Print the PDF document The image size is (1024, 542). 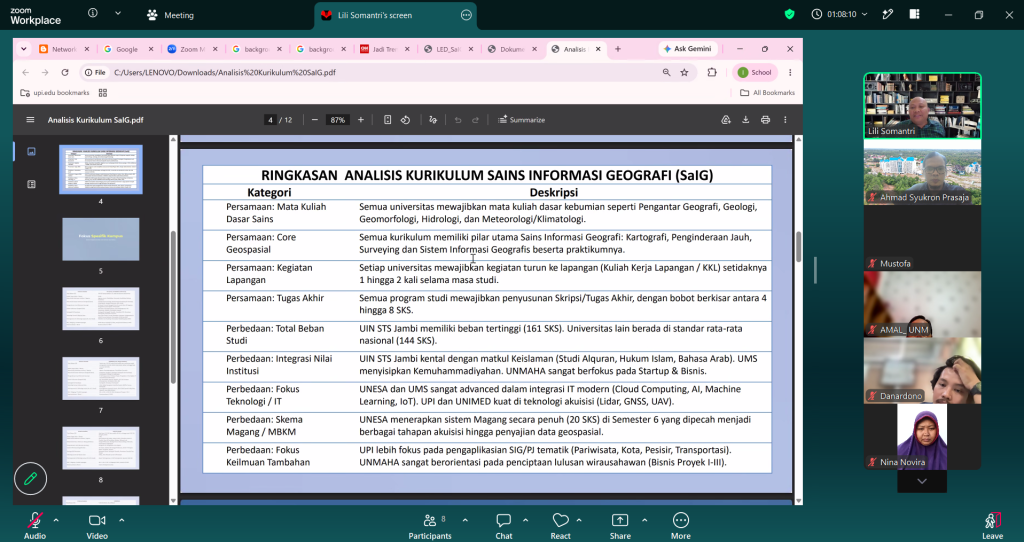click(x=765, y=120)
